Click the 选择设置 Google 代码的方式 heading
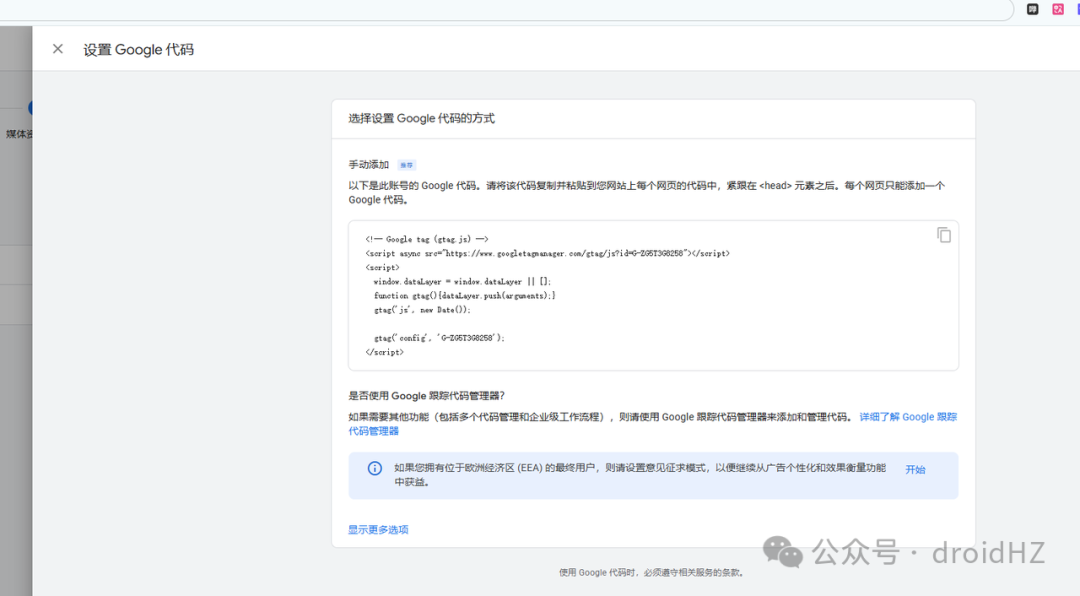Screen dimensions: 1080x596 tap(422, 119)
